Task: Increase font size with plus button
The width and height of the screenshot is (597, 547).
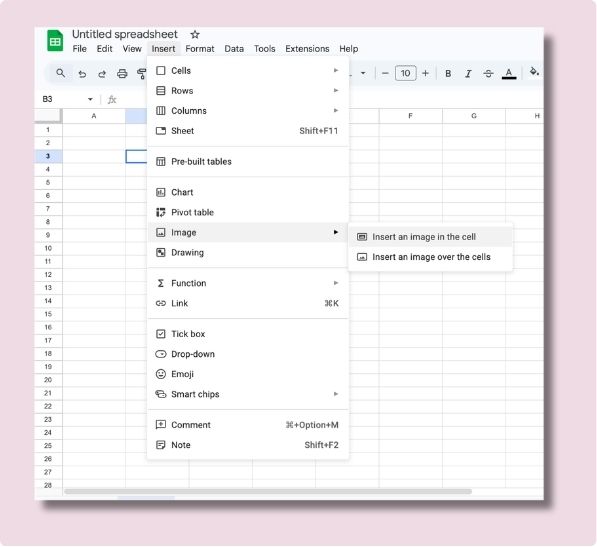Action: point(426,73)
